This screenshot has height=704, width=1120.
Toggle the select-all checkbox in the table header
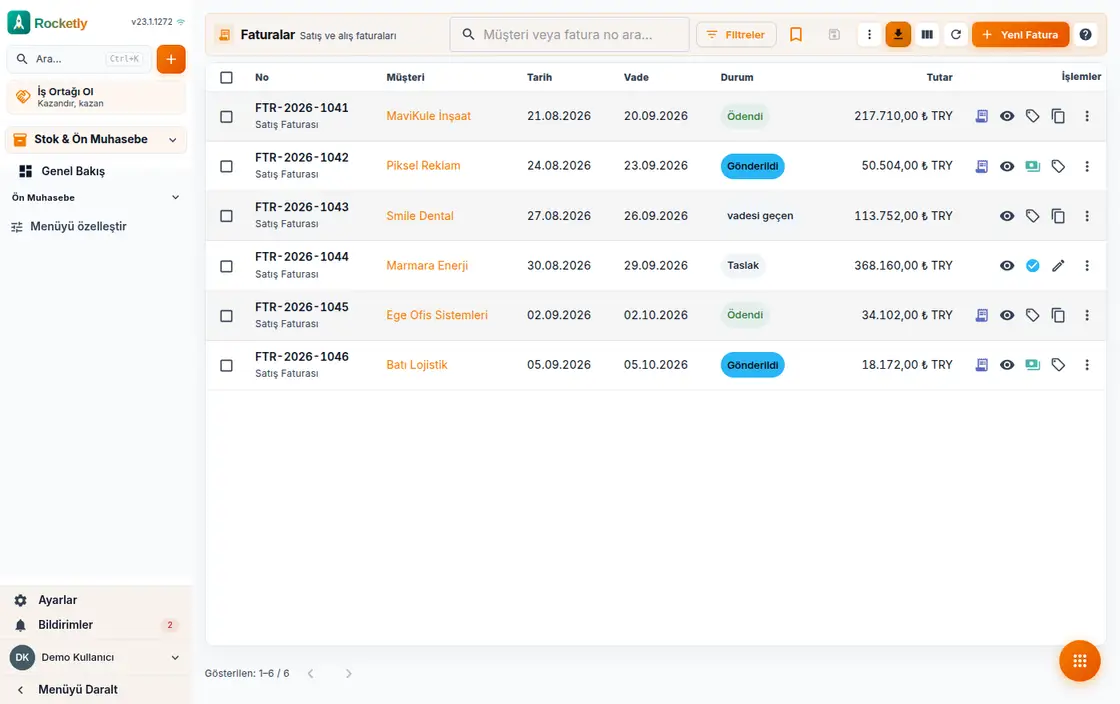[x=226, y=77]
